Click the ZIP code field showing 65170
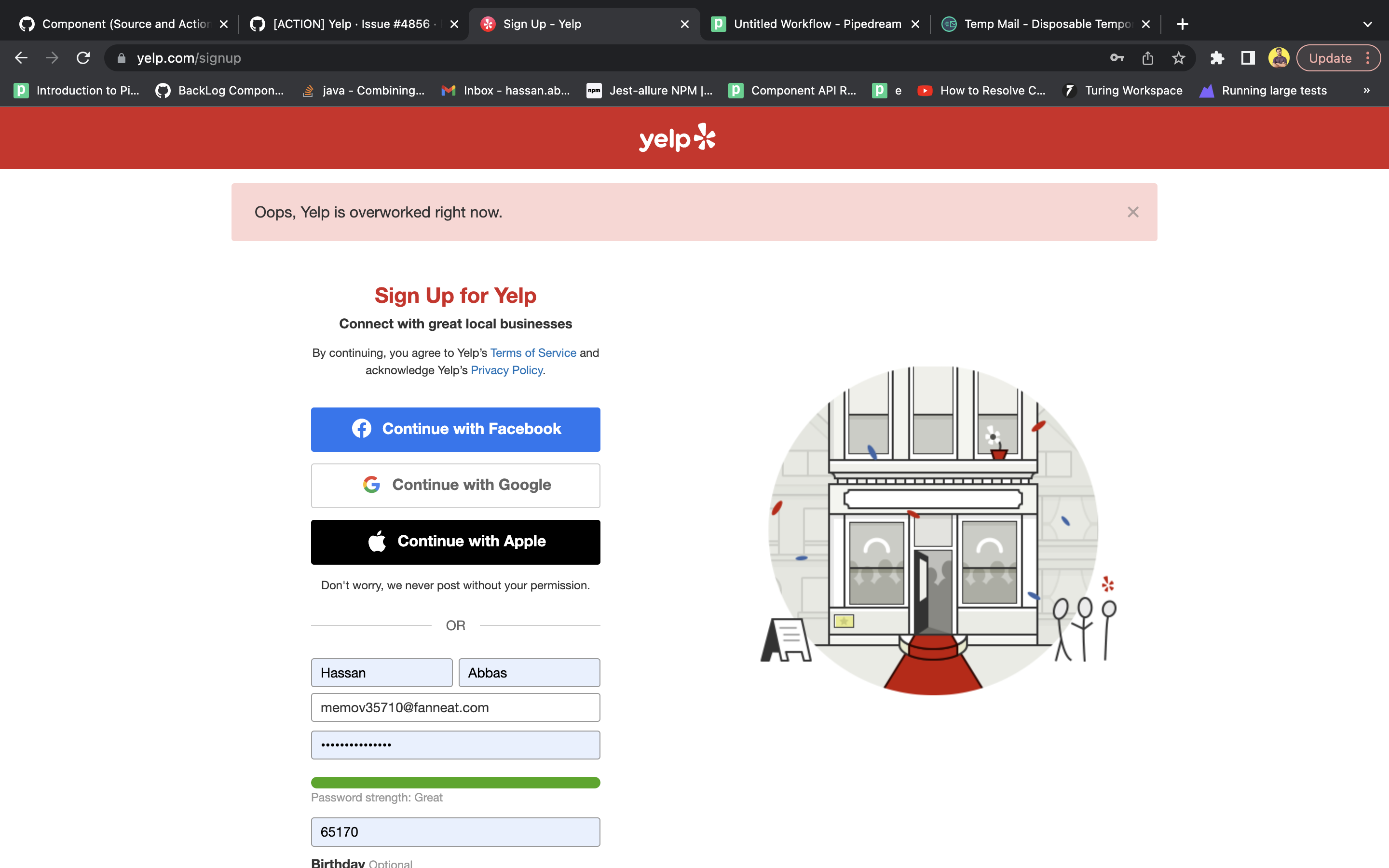Screen dimensions: 1389x868 point(455,831)
